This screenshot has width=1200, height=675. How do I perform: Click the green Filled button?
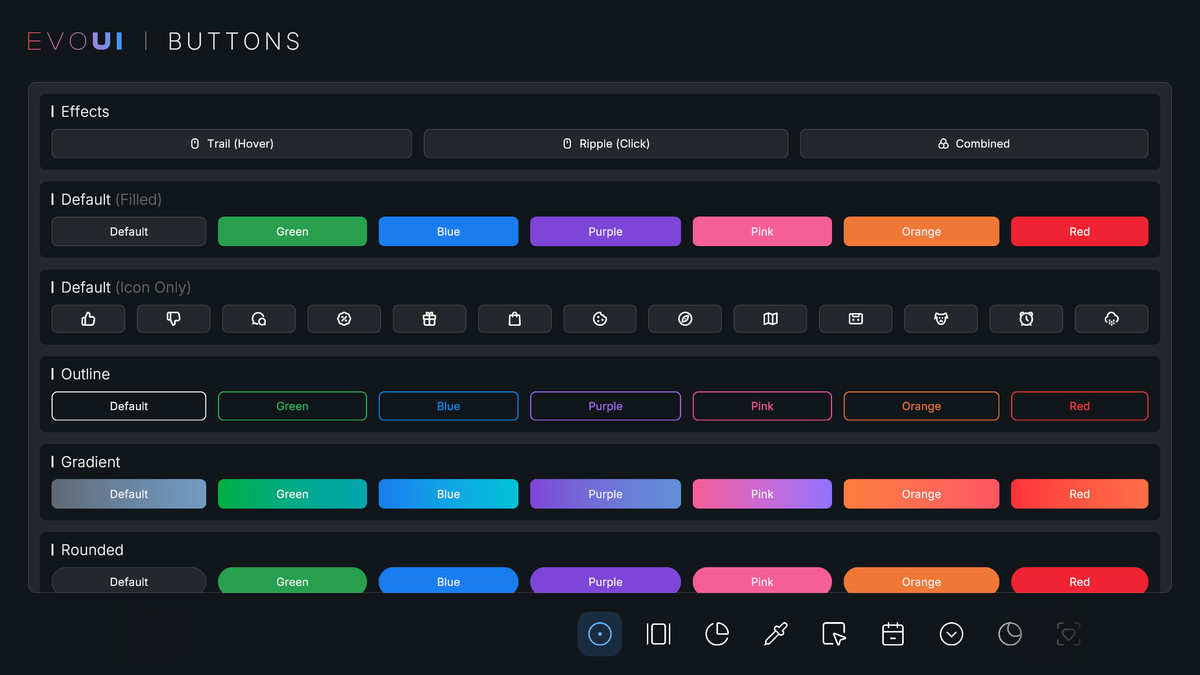(x=292, y=231)
